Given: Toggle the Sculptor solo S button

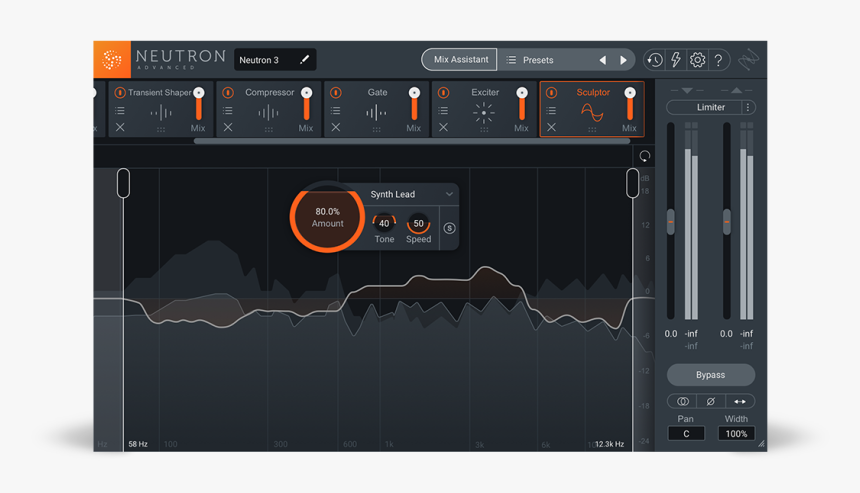Looking at the screenshot, I should tap(449, 228).
